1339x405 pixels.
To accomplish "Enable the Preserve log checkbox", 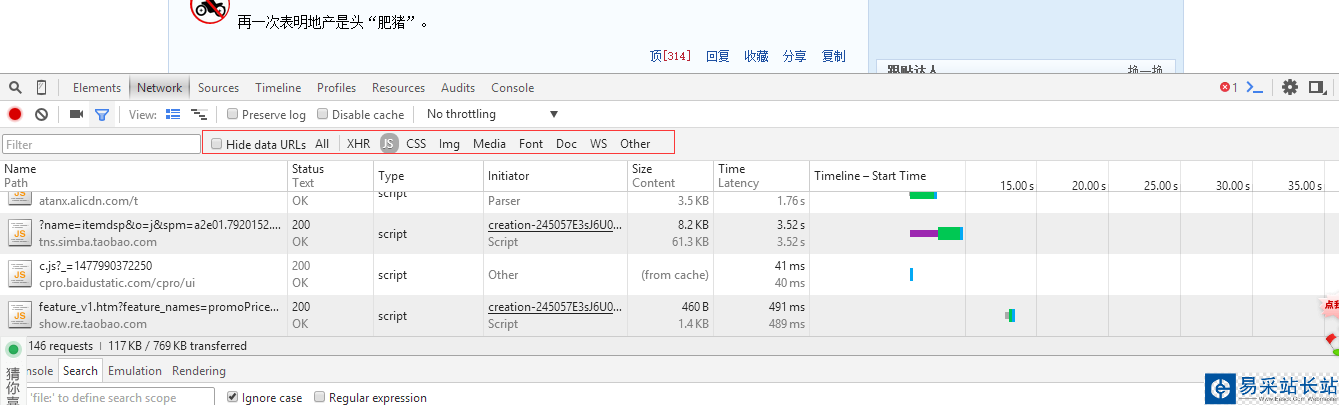I will [233, 114].
